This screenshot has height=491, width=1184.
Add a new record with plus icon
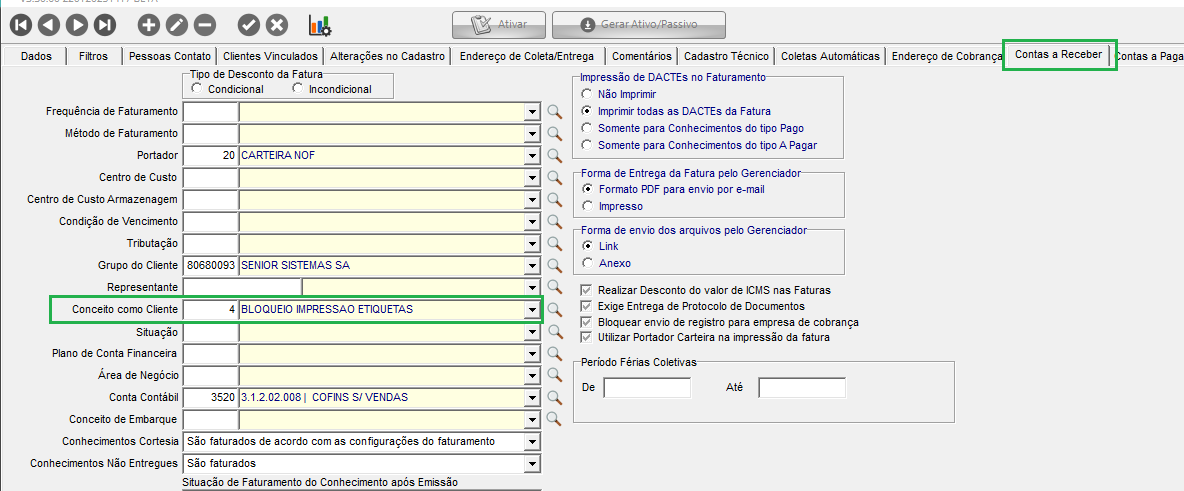pos(148,24)
